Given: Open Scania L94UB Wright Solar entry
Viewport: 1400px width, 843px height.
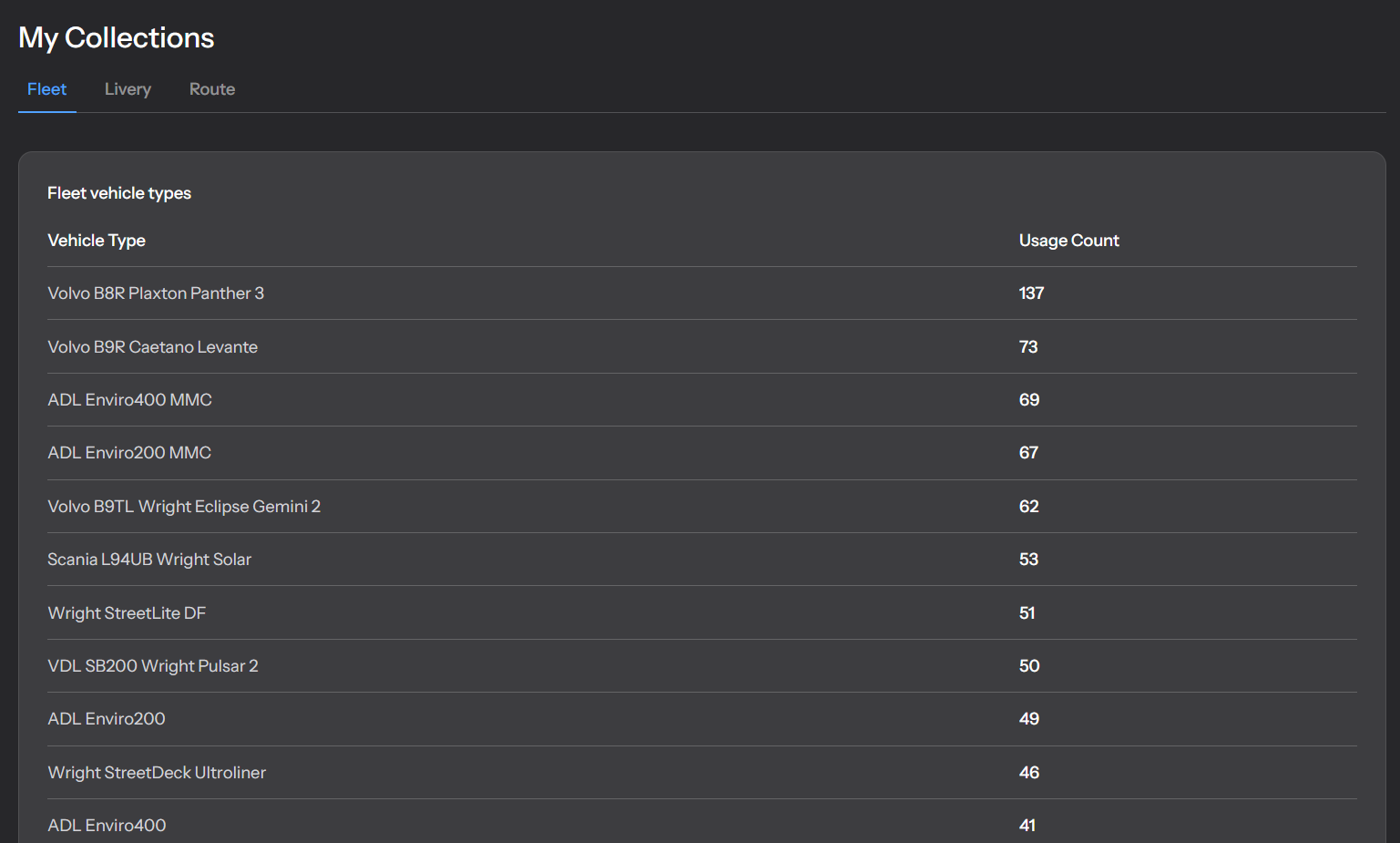Looking at the screenshot, I should click(149, 560).
